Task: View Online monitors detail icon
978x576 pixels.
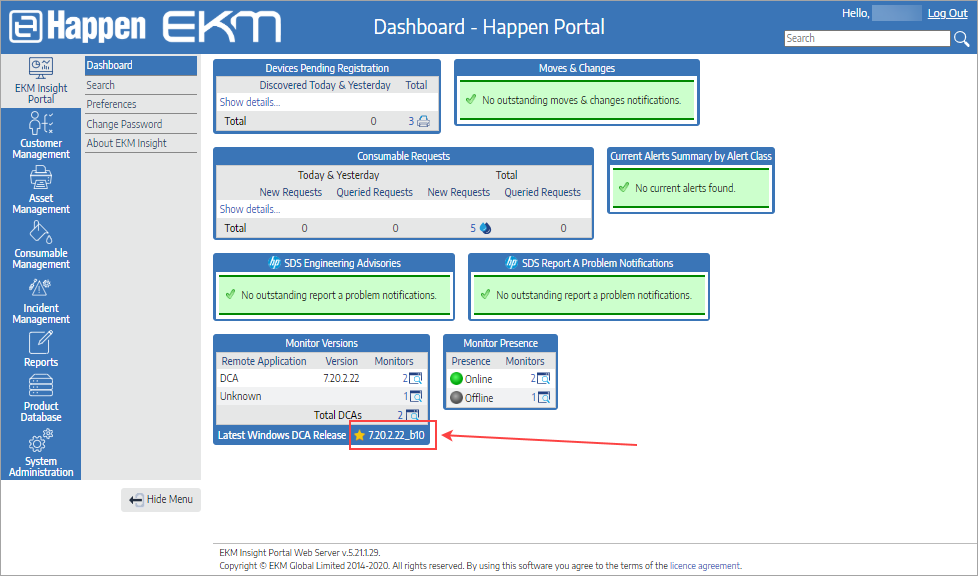Action: 543,379
